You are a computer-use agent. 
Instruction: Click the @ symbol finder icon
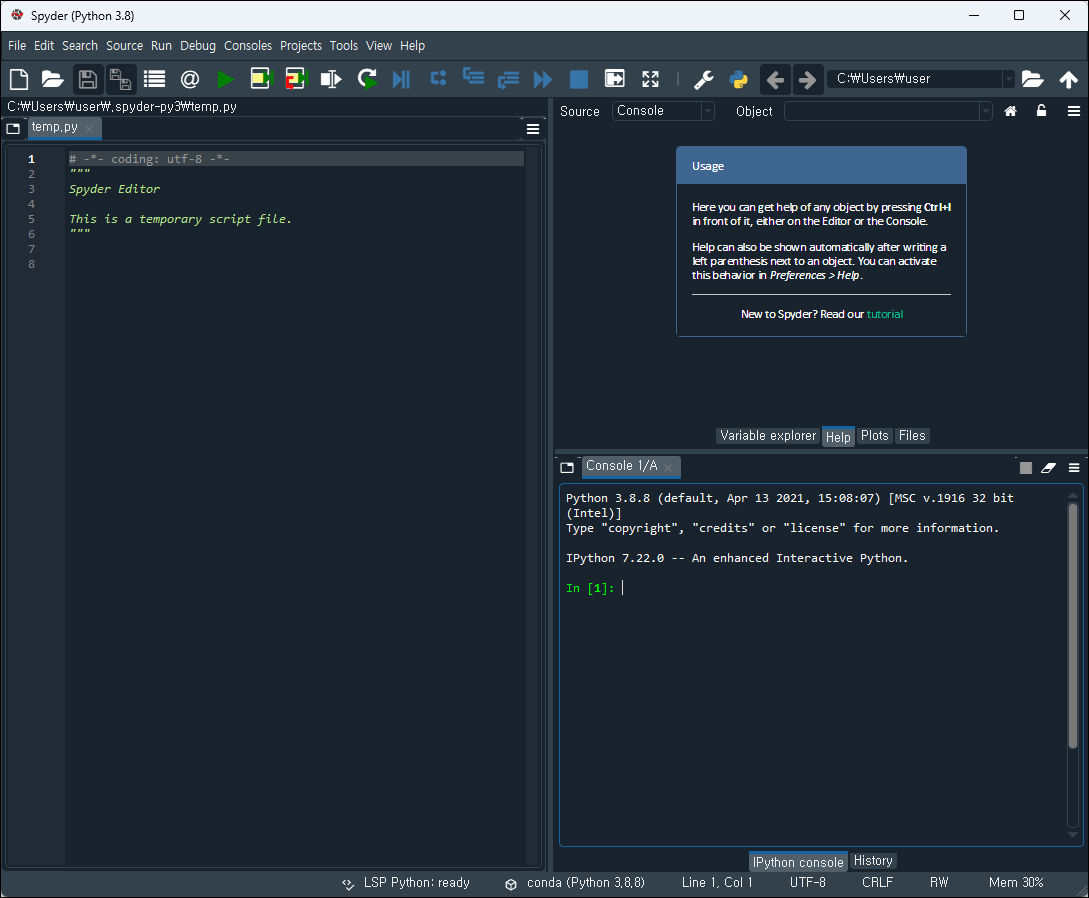coord(190,79)
